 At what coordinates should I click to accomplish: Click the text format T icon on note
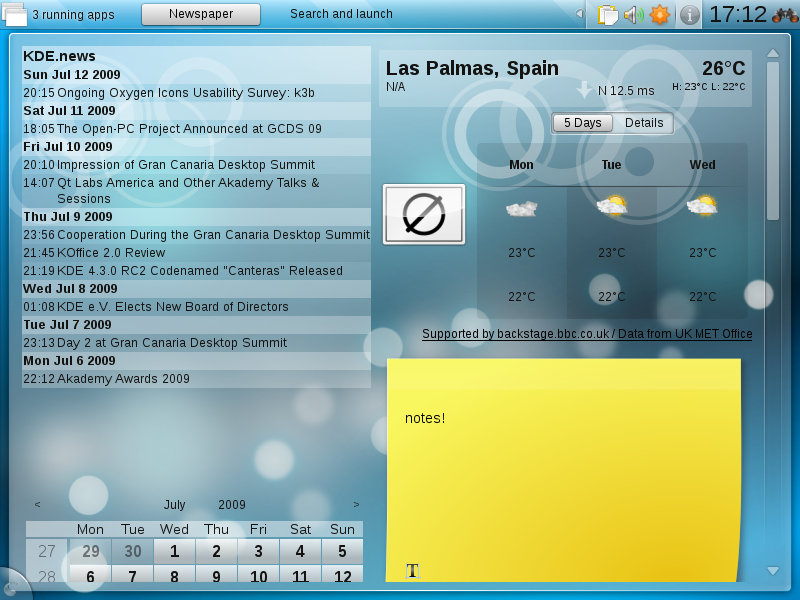(412, 570)
